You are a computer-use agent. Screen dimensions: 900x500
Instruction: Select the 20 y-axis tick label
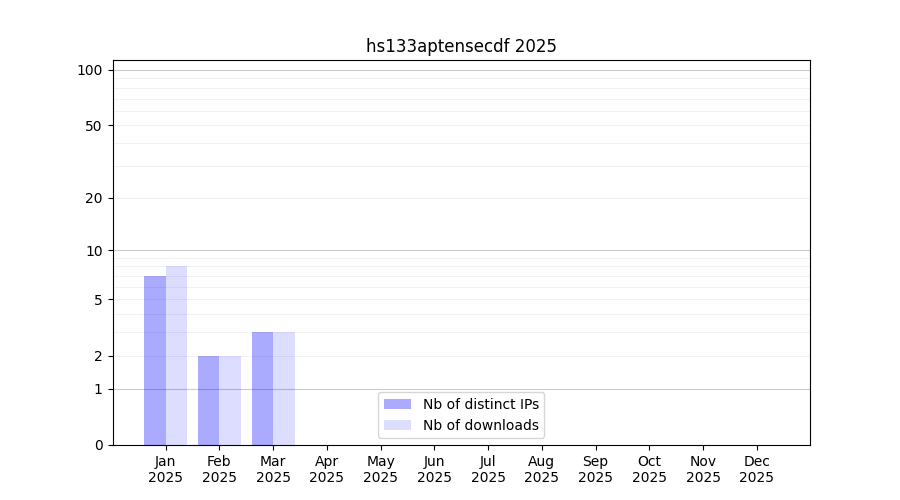(x=93, y=198)
